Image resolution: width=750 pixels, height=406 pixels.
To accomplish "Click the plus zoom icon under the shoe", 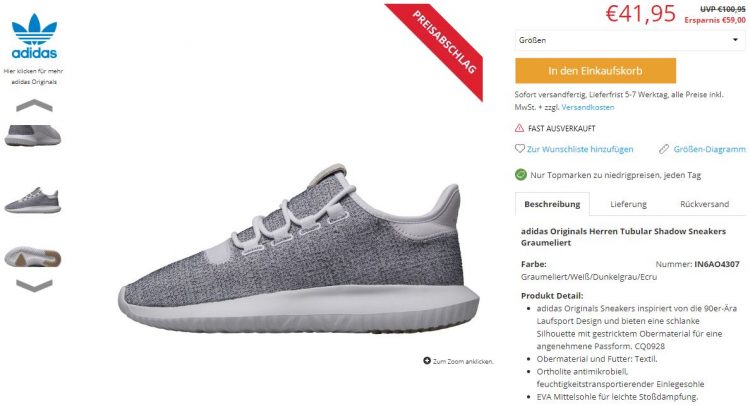I will tap(427, 361).
